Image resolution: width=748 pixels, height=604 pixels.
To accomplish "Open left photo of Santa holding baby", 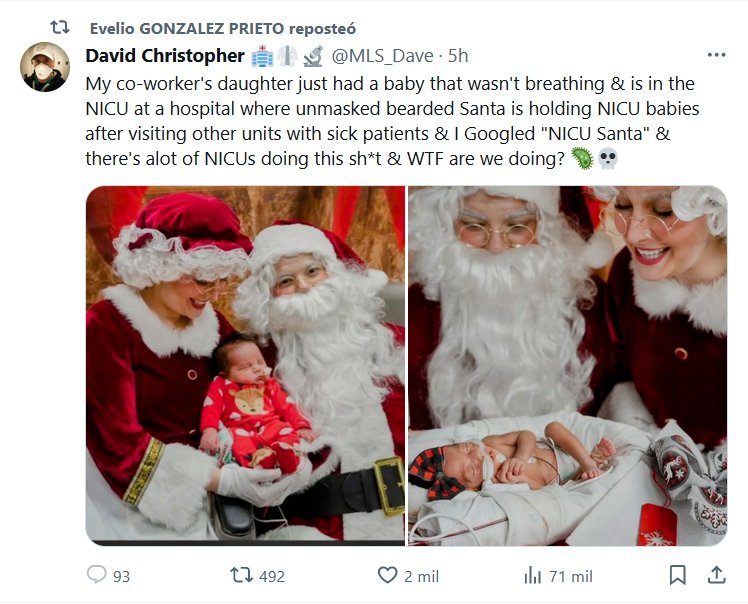I will 245,365.
